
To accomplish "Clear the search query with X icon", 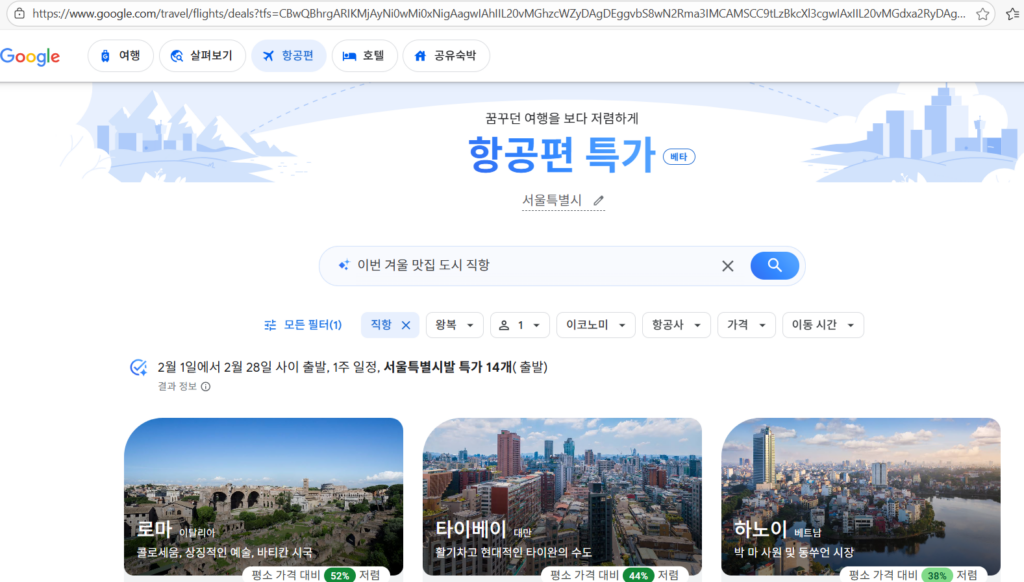I will click(728, 266).
